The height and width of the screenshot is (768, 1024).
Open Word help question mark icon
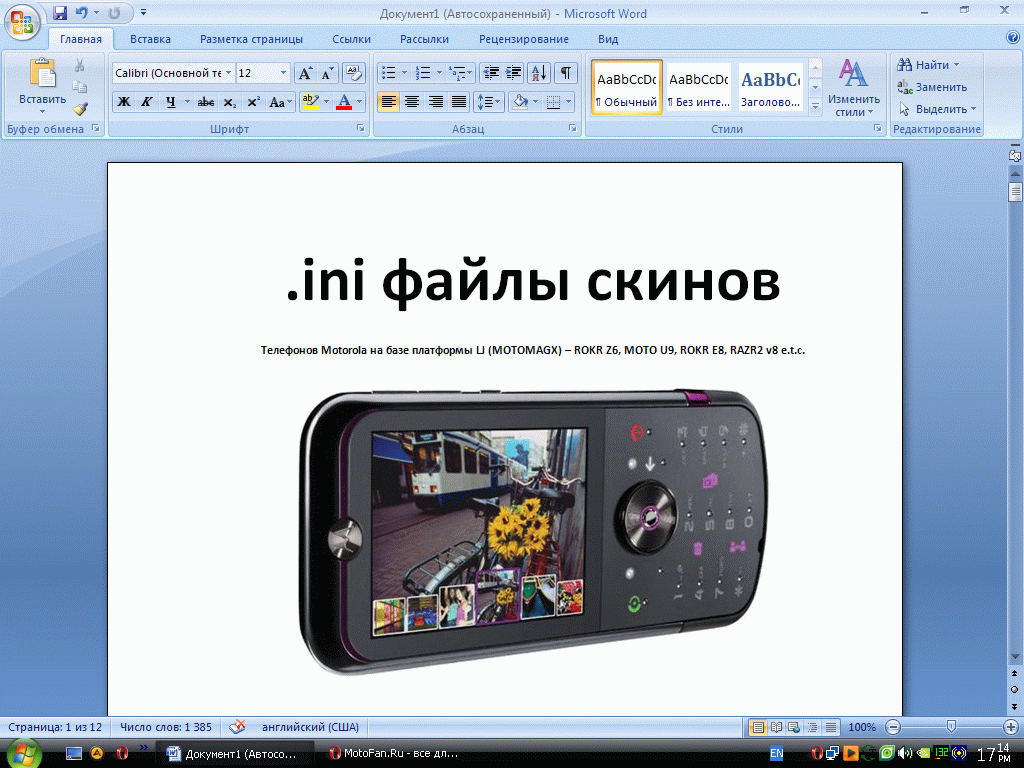[1013, 38]
